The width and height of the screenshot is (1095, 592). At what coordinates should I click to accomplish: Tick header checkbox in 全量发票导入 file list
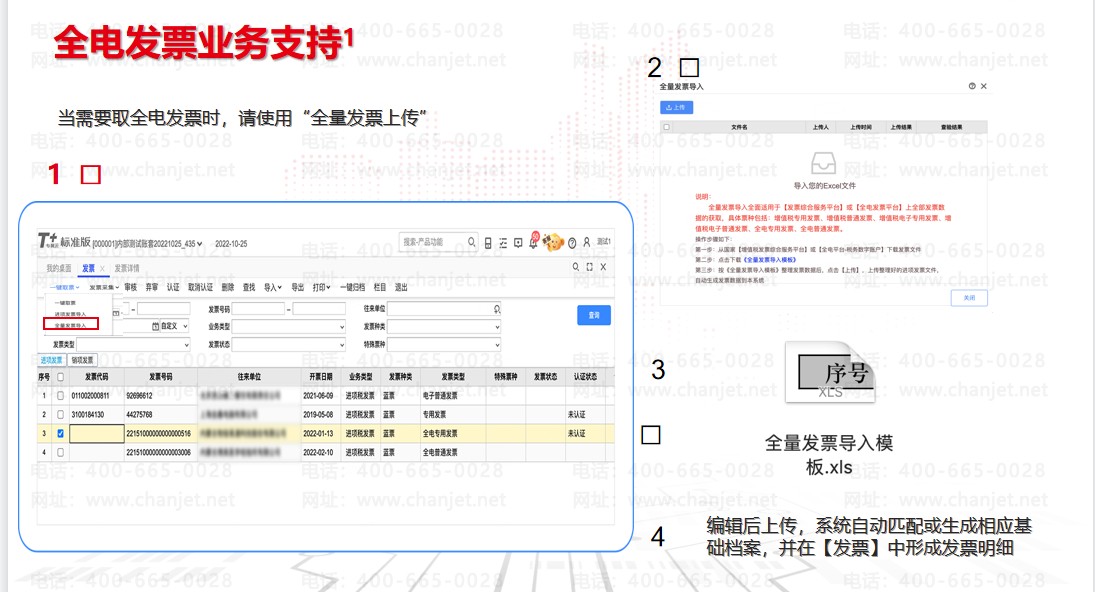(666, 127)
